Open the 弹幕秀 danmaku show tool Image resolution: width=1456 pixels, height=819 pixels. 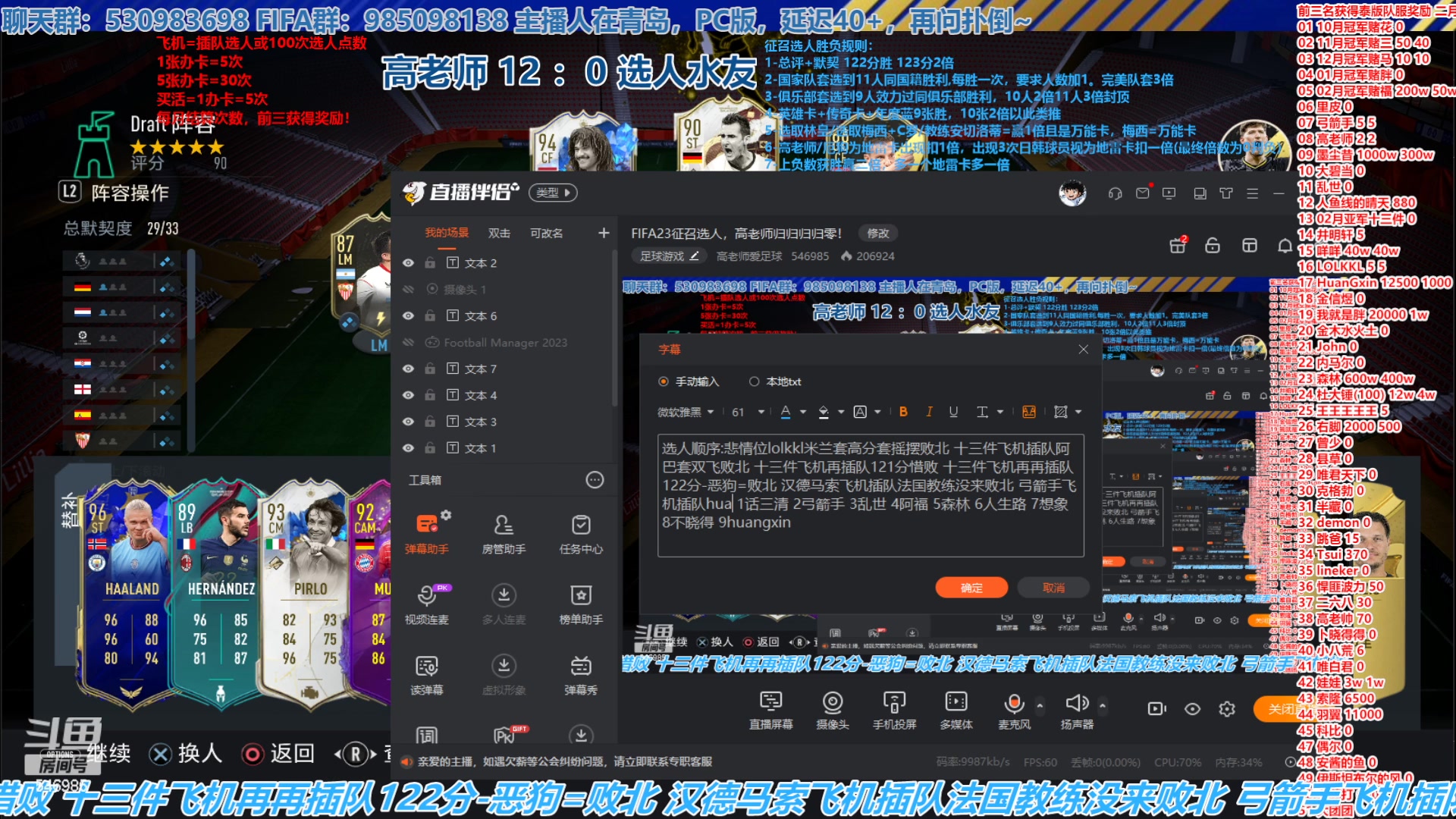click(581, 674)
